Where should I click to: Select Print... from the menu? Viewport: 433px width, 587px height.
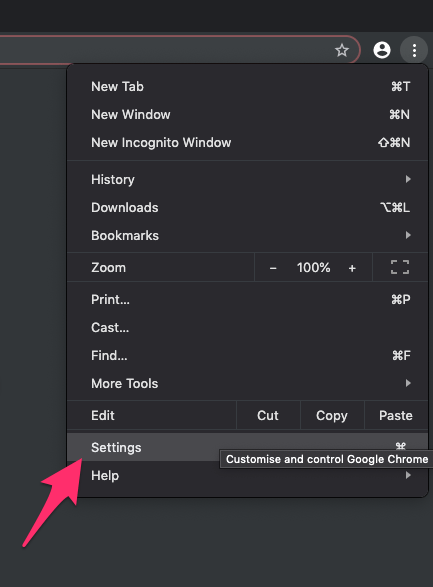247,299
